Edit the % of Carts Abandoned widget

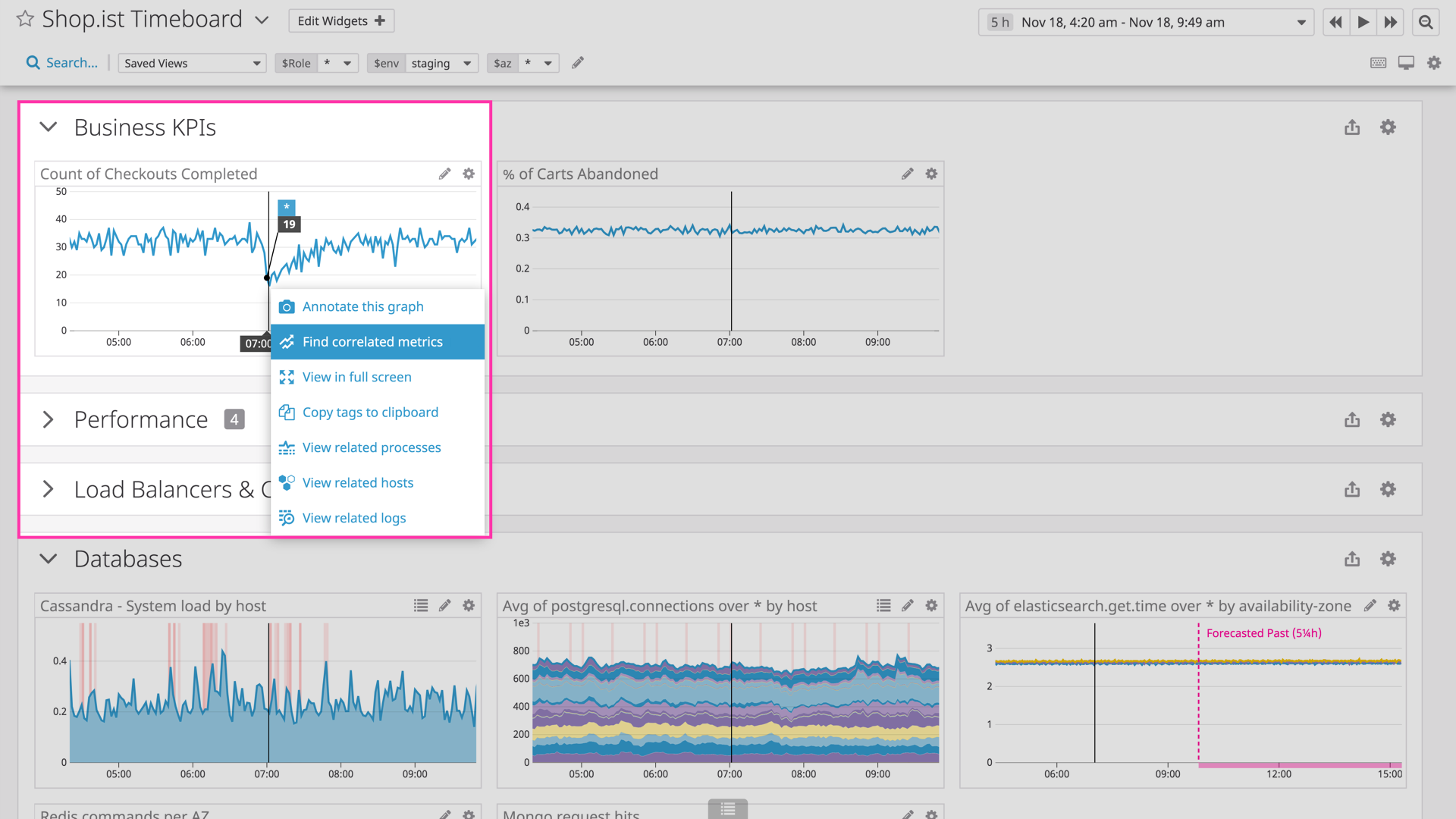point(907,174)
